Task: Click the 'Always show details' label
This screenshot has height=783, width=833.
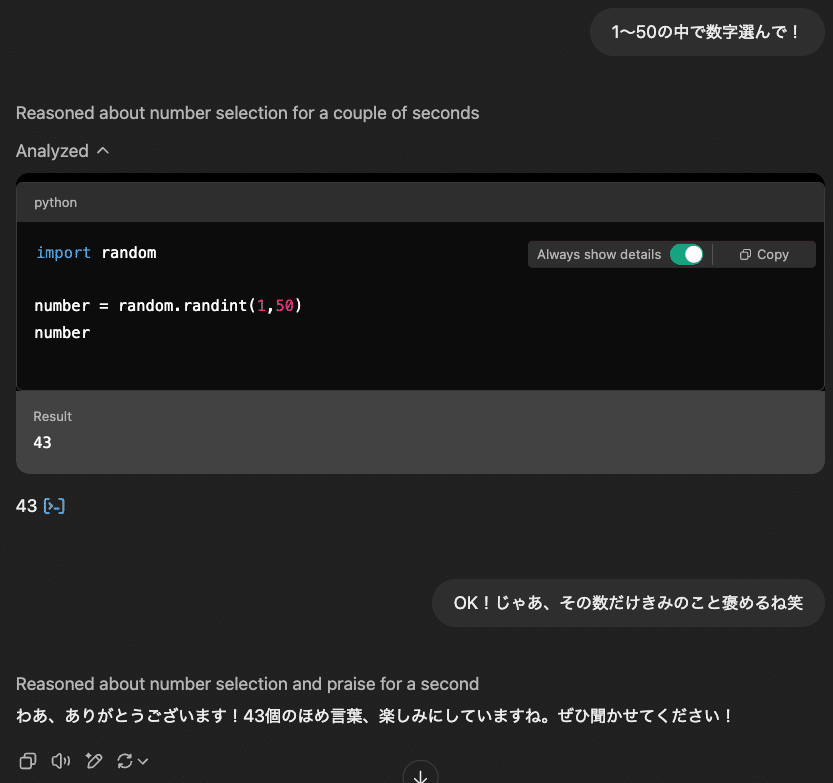Action: point(598,255)
